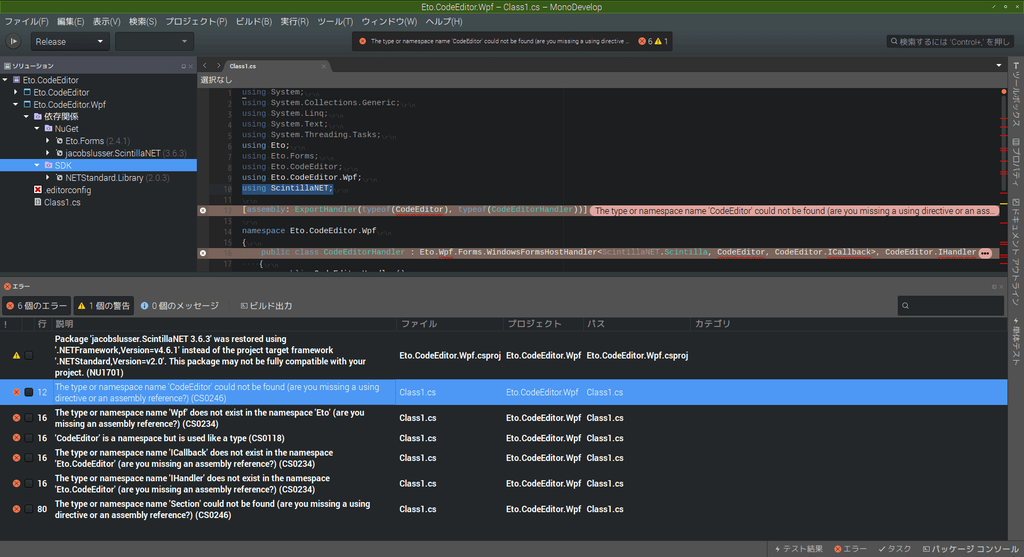Expand the Eto.CodeEditor project node
The image size is (1024, 557).
[x=16, y=92]
